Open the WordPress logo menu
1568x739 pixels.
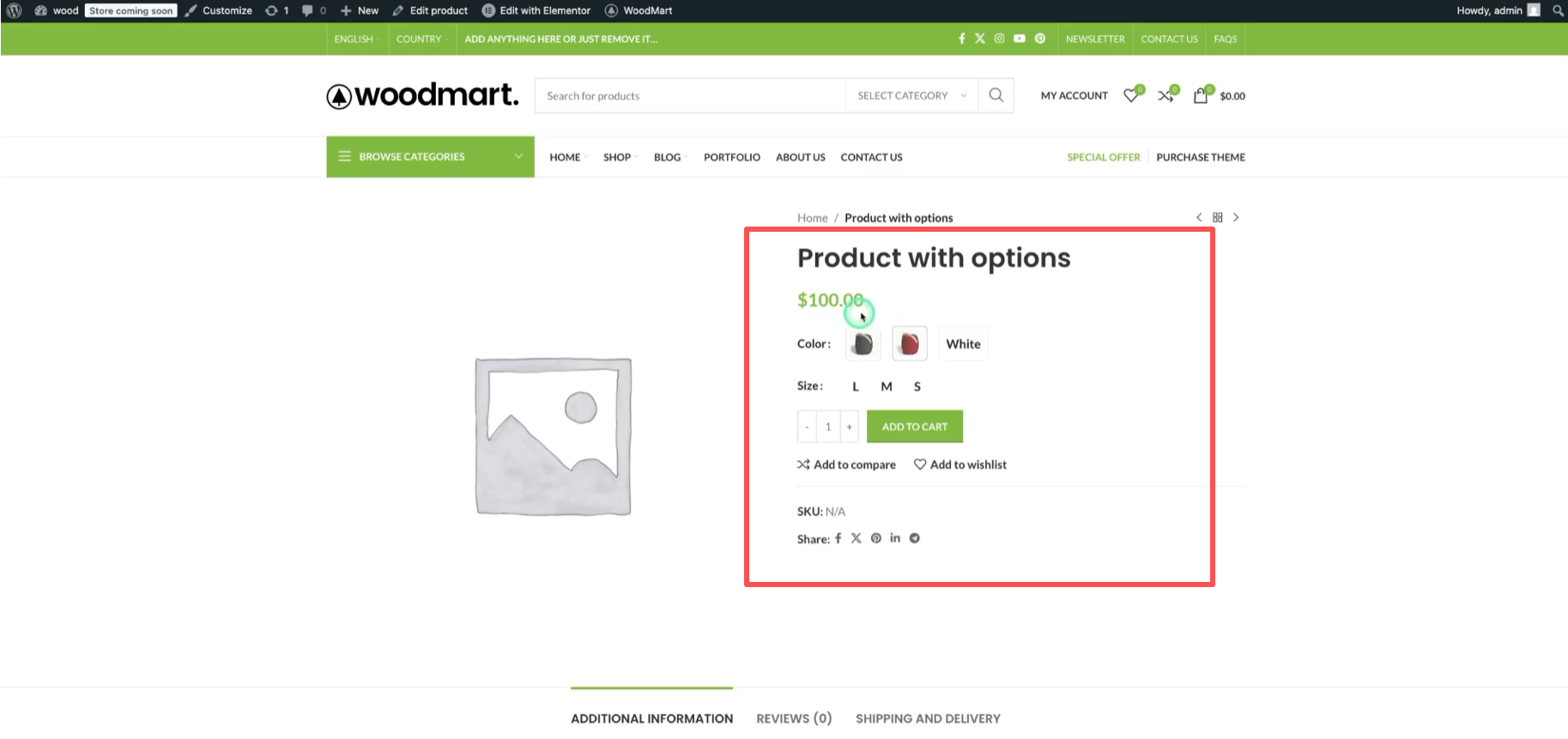(14, 10)
